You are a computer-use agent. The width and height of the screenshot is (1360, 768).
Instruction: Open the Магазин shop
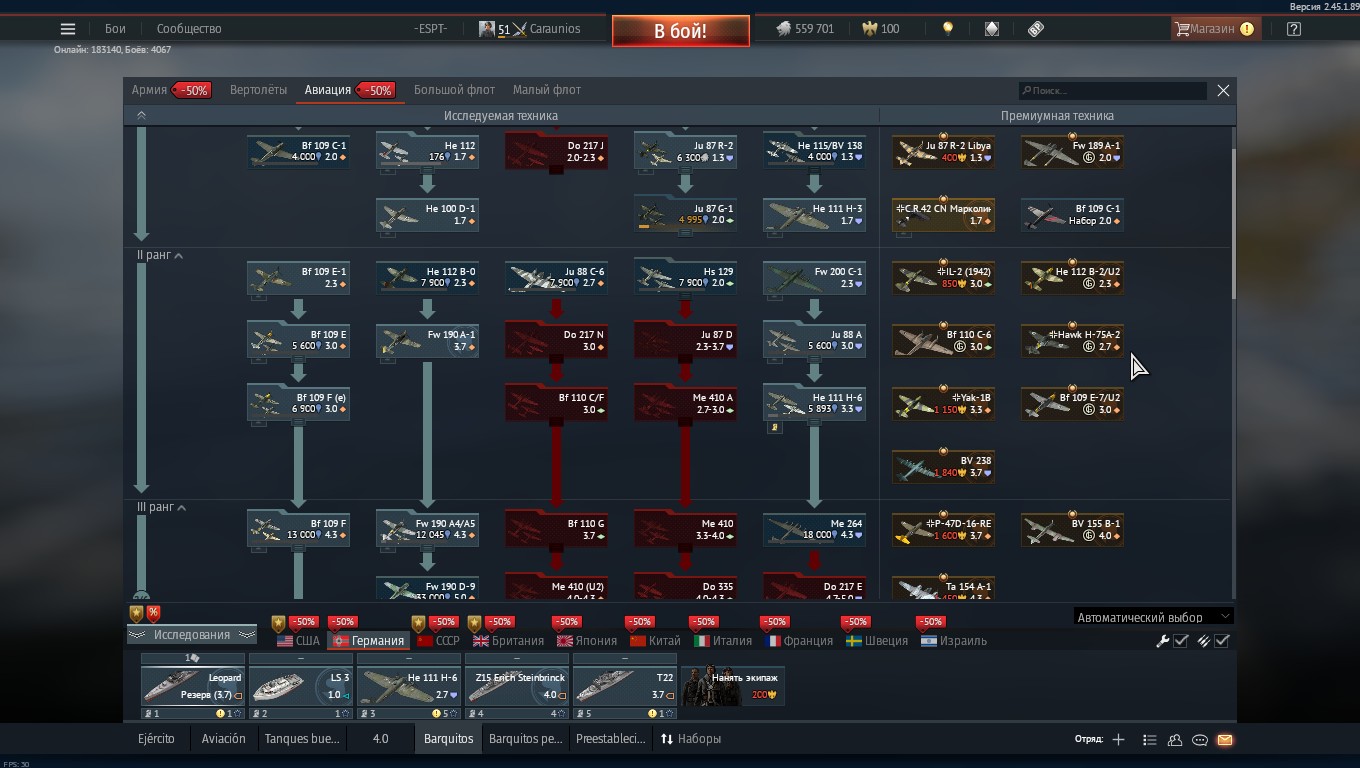tap(1215, 29)
